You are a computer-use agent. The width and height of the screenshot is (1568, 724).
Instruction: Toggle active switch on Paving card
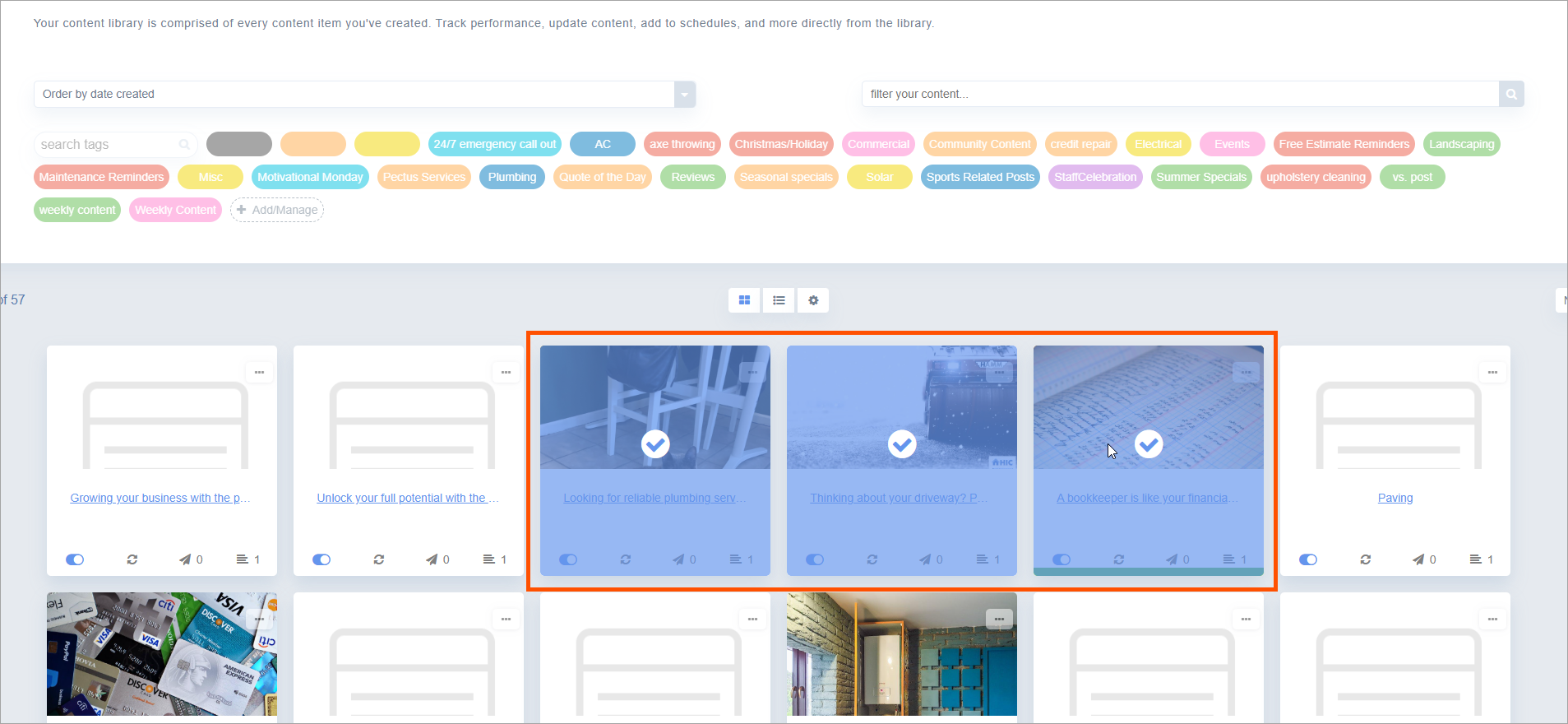(1308, 559)
